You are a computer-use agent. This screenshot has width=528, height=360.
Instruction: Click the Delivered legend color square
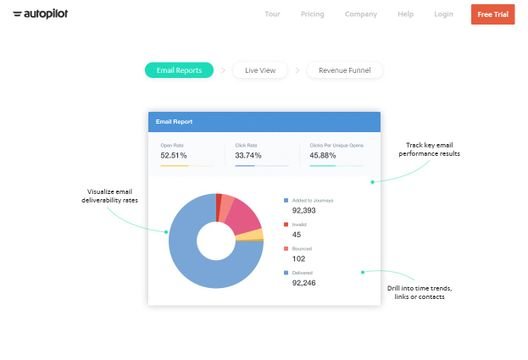(286, 273)
